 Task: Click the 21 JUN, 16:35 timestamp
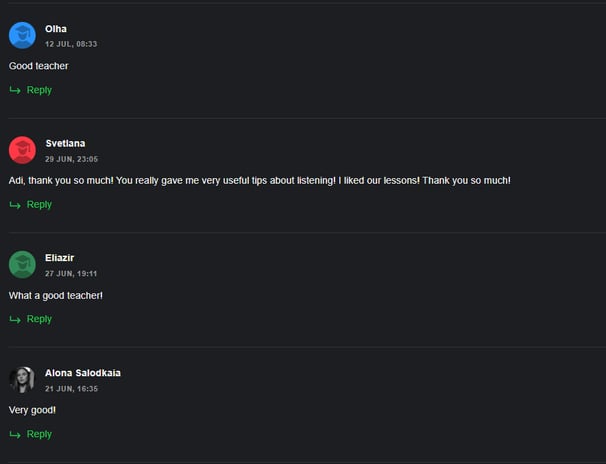click(x=71, y=389)
